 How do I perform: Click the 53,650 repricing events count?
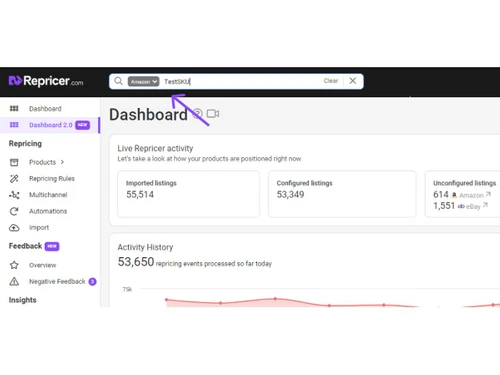(x=136, y=262)
